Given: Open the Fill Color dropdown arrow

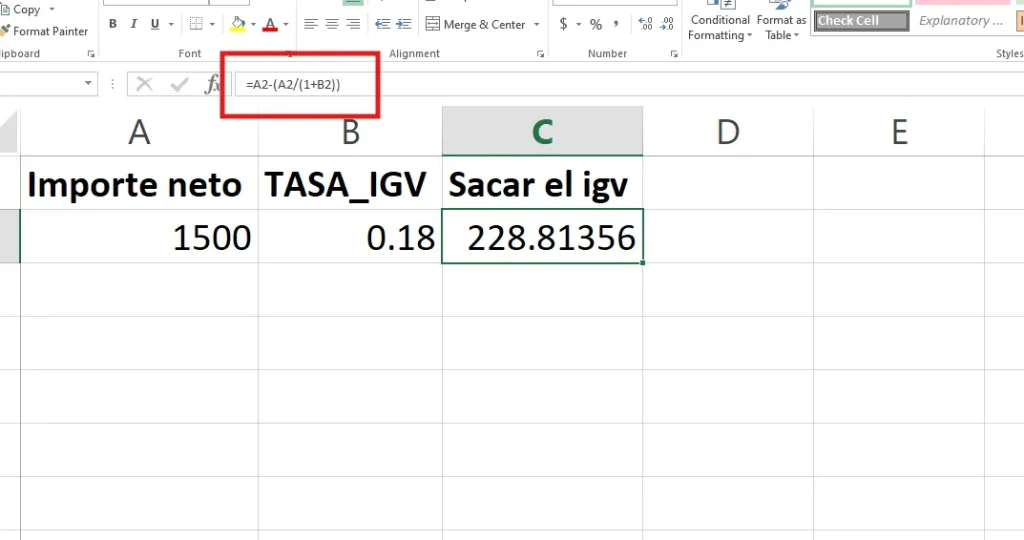Looking at the screenshot, I should (253, 24).
